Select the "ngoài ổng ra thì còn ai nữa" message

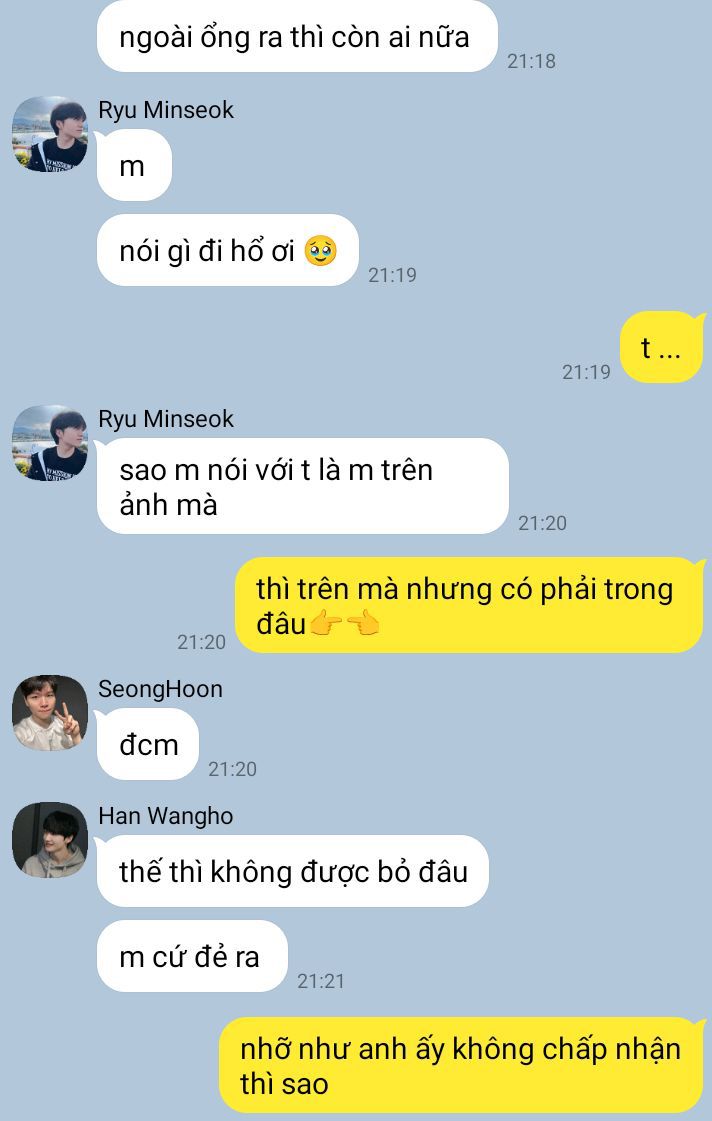tap(297, 36)
